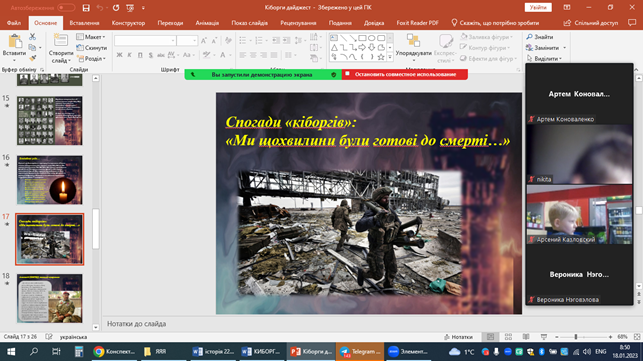Open Telegram from the taskbar
The width and height of the screenshot is (643, 361).
click(360, 352)
